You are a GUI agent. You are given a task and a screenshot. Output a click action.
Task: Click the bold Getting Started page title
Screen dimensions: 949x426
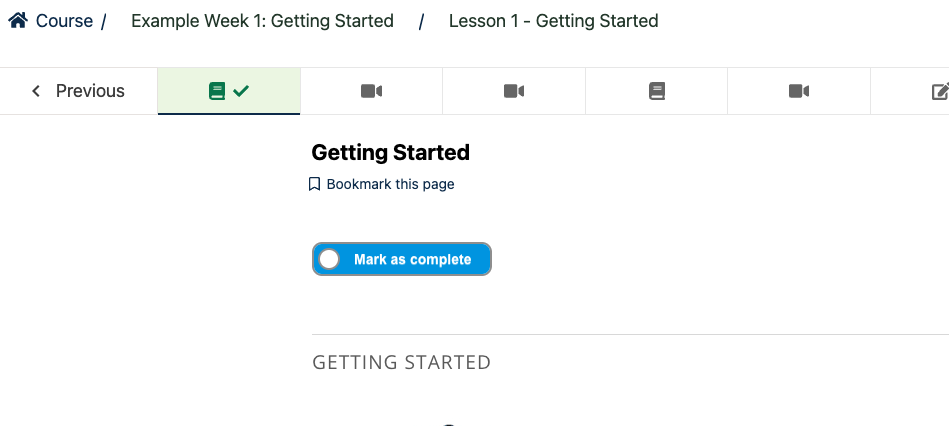coord(390,152)
